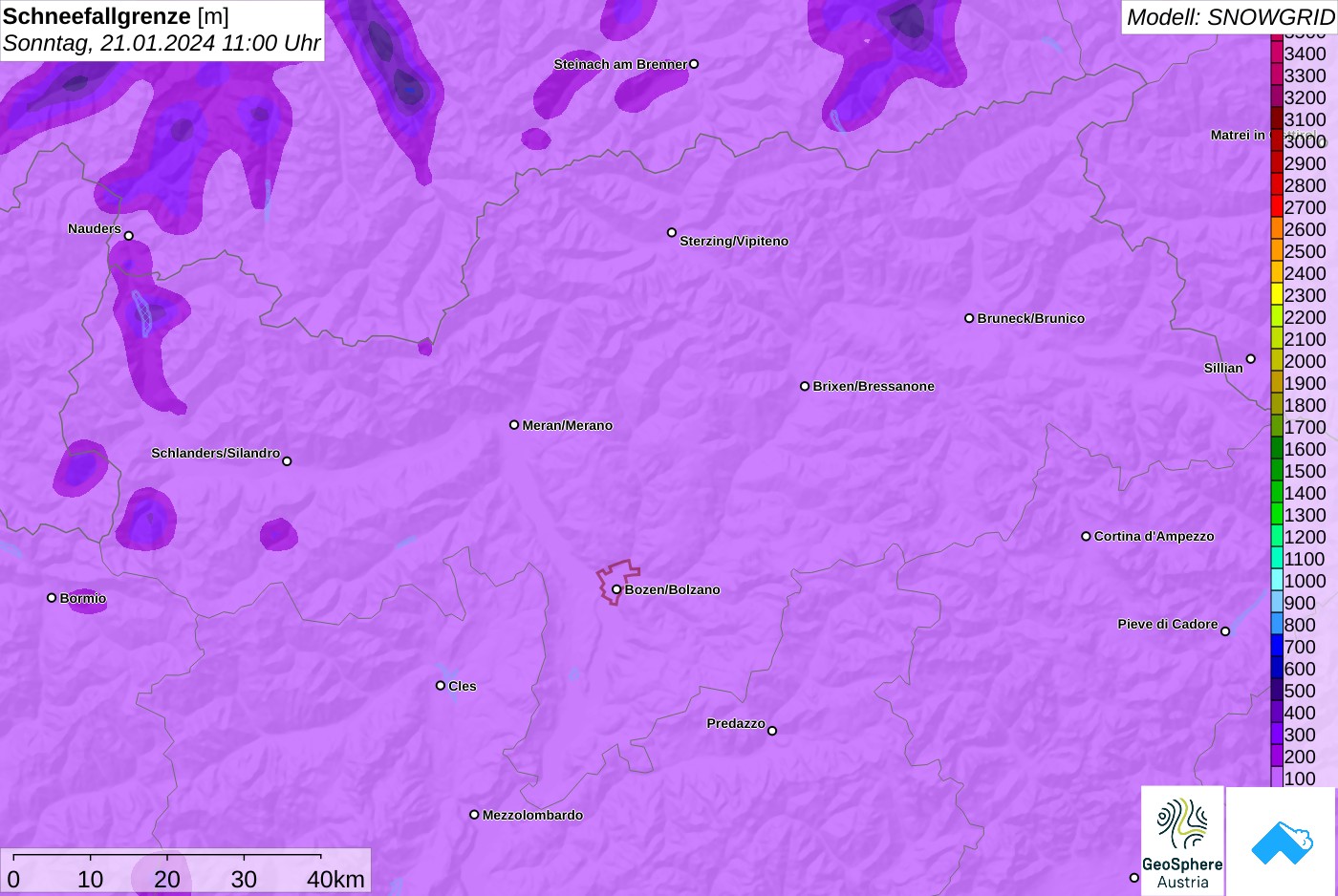Click legend value 100
The width and height of the screenshot is (1338, 896).
(1300, 779)
